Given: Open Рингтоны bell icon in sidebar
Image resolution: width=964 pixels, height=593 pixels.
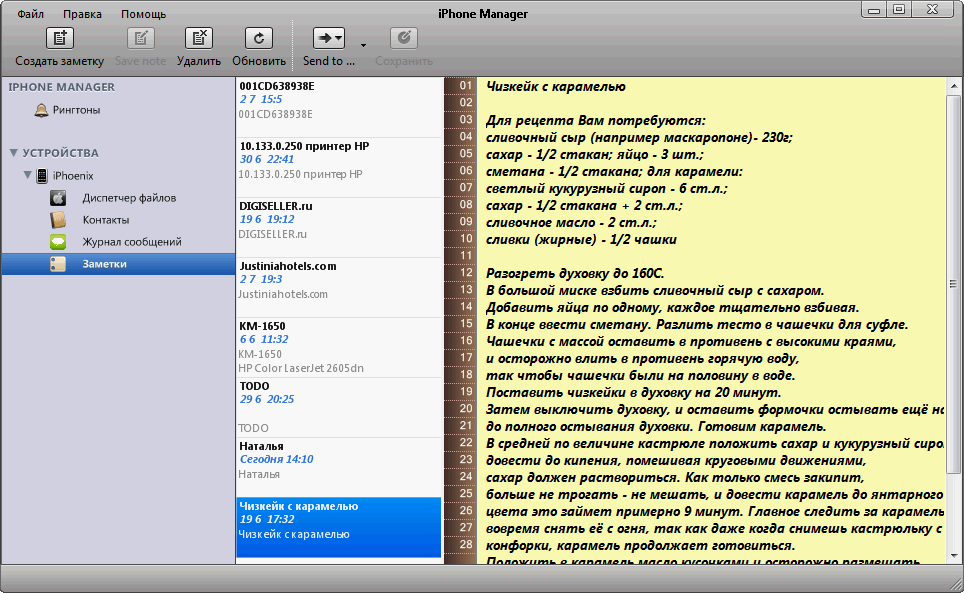Looking at the screenshot, I should [41, 110].
